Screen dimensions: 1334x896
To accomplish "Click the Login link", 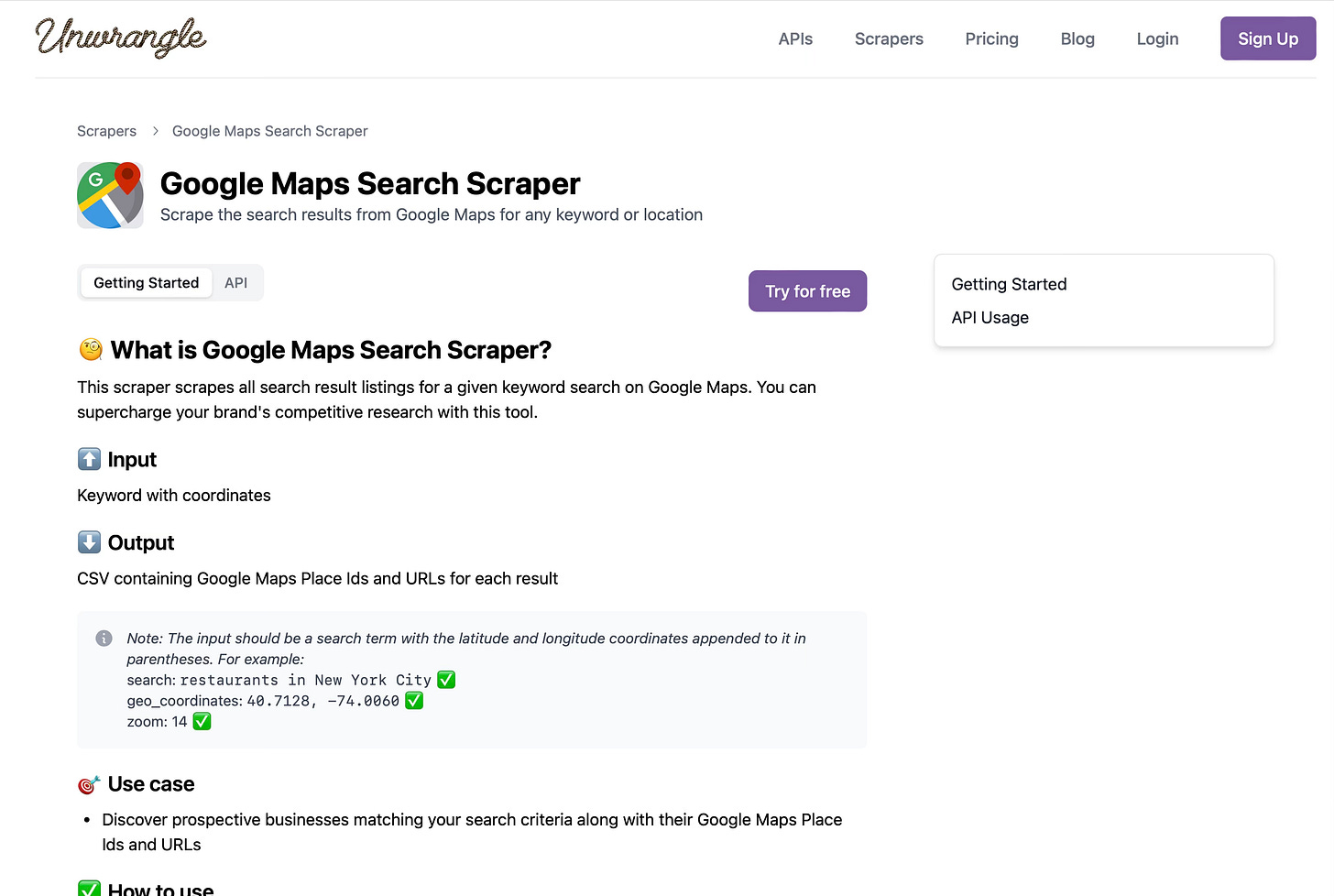I will 1157,38.
